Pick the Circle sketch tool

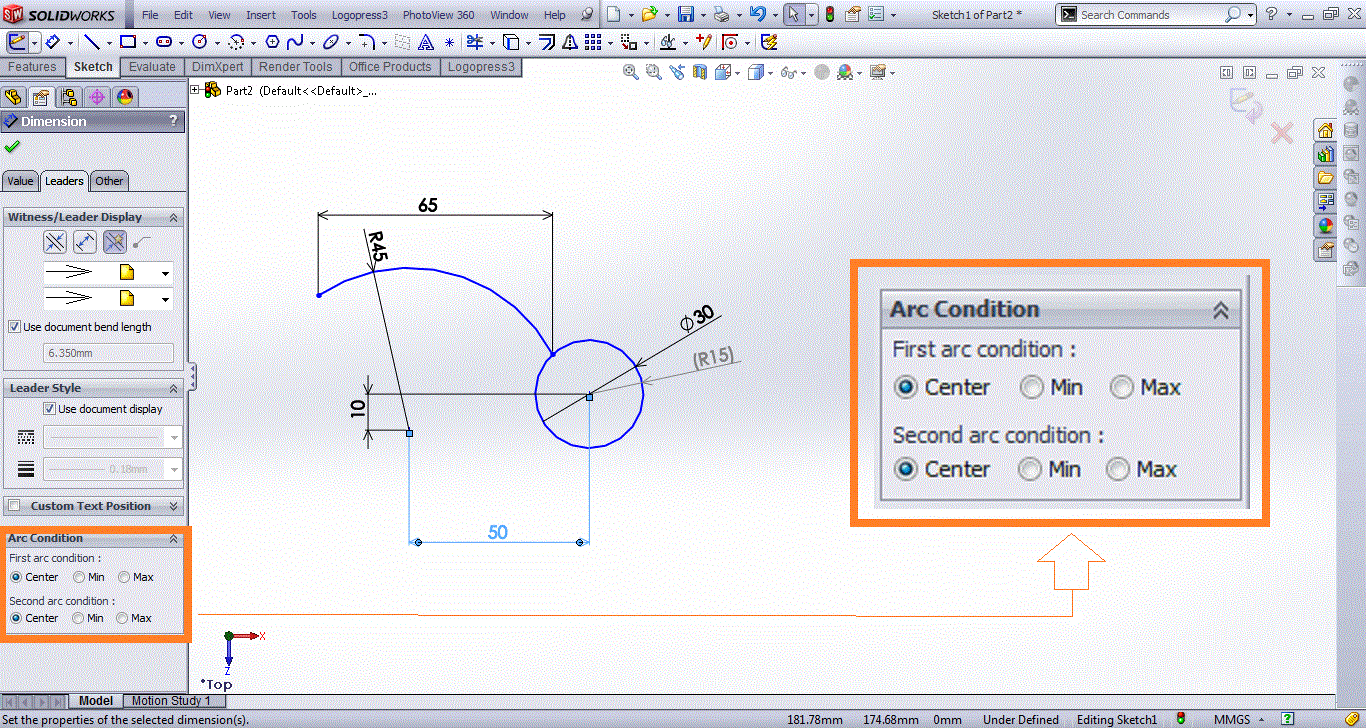[x=202, y=42]
